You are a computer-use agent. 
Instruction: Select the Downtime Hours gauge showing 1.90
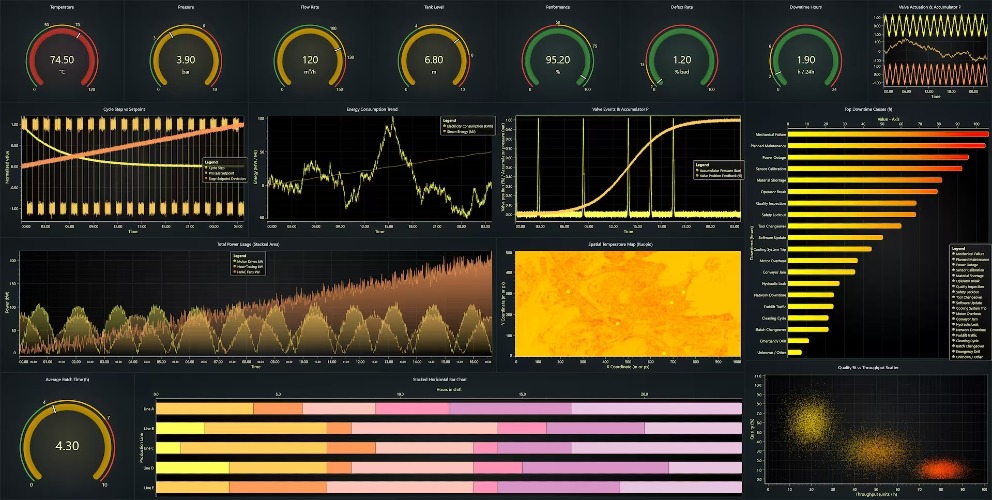point(806,59)
